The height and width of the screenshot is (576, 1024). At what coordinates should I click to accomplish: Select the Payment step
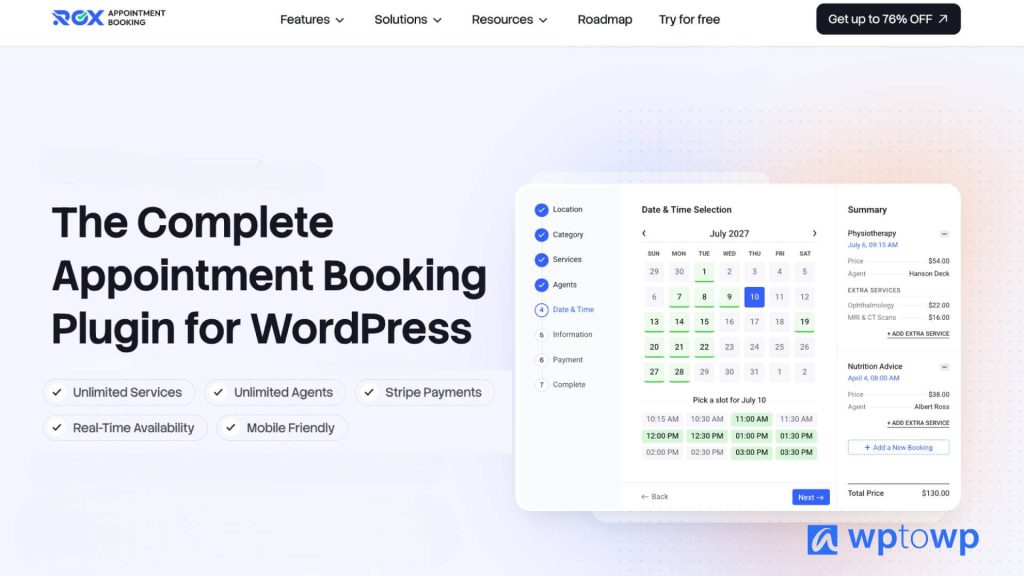pyautogui.click(x=559, y=360)
